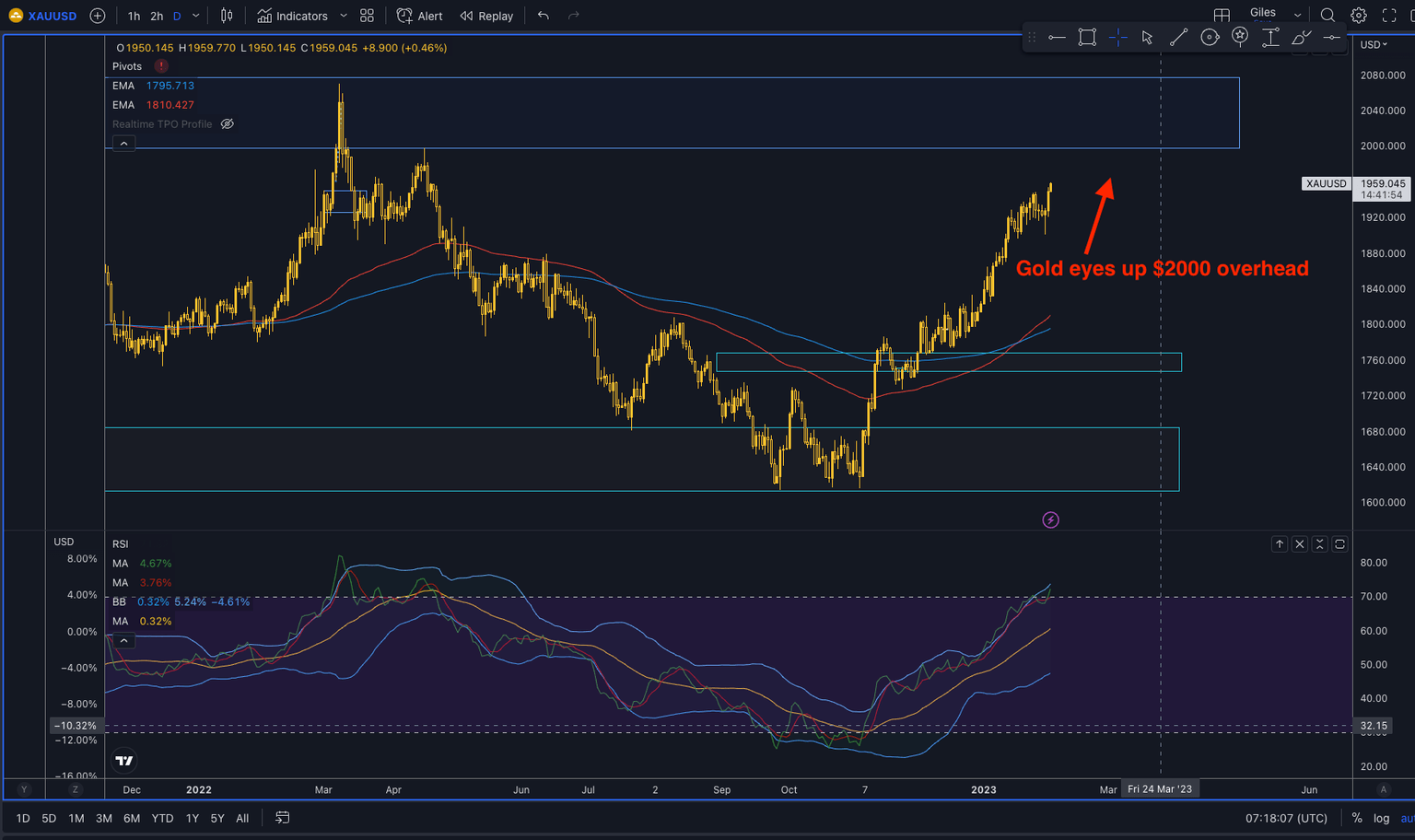Select the Pivots indicator legend label

(x=127, y=66)
